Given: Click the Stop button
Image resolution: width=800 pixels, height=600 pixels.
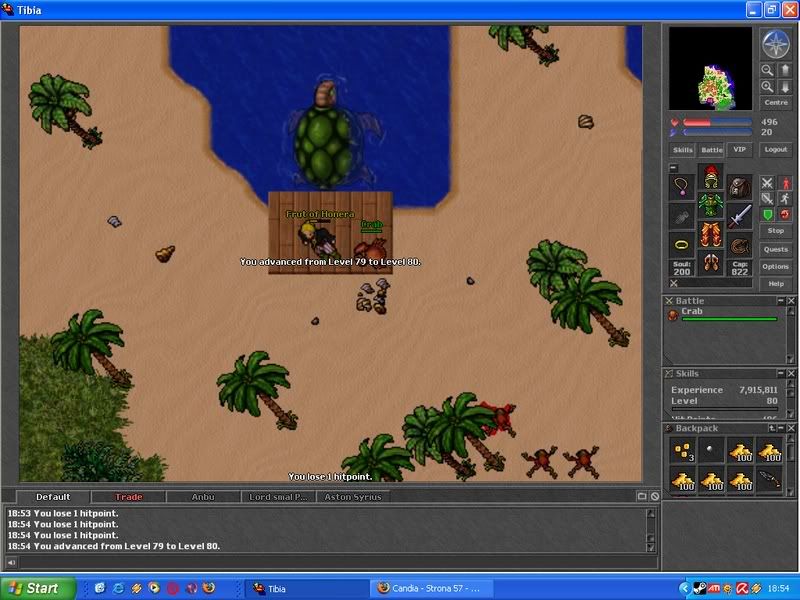Looking at the screenshot, I should 776,231.
